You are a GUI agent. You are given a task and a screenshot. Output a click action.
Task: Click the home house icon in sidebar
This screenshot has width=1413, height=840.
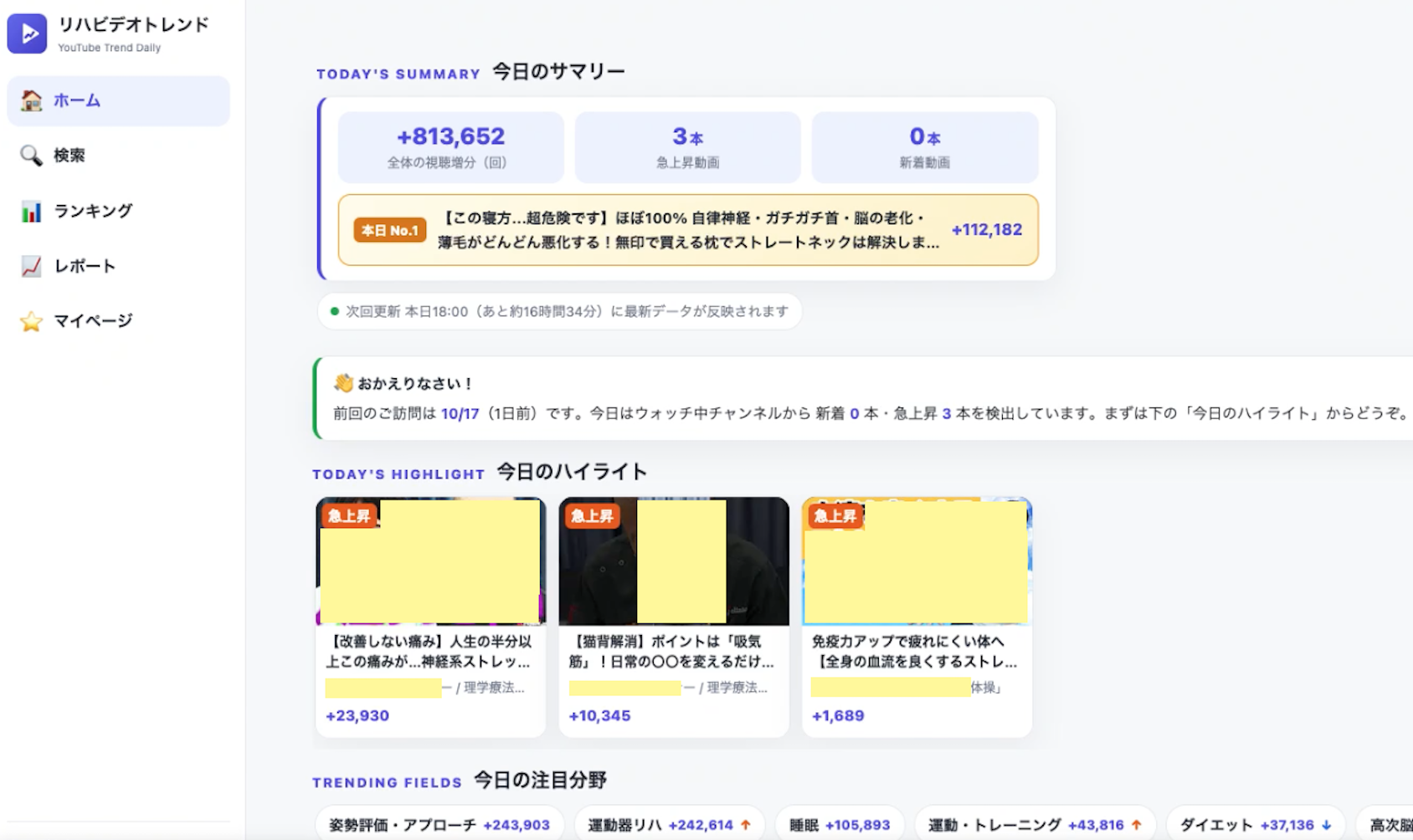point(31,100)
